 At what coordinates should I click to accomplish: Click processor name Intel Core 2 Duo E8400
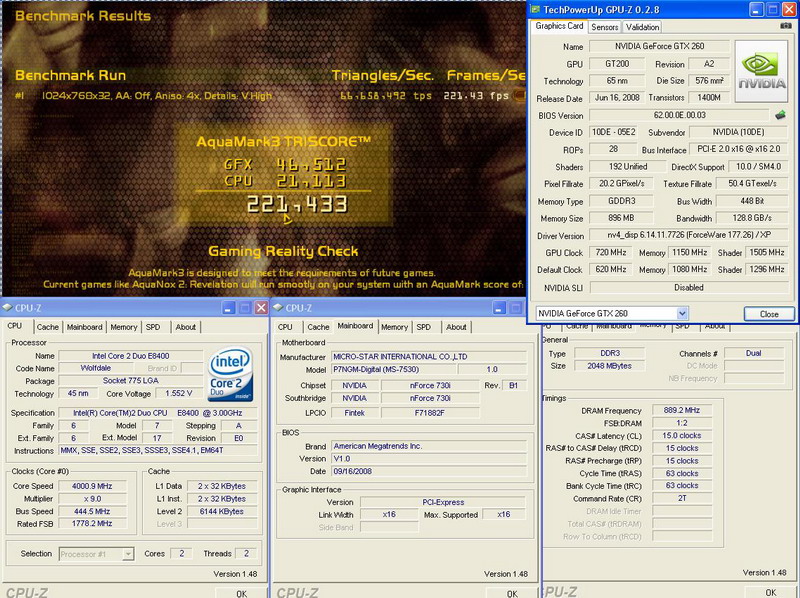131,356
